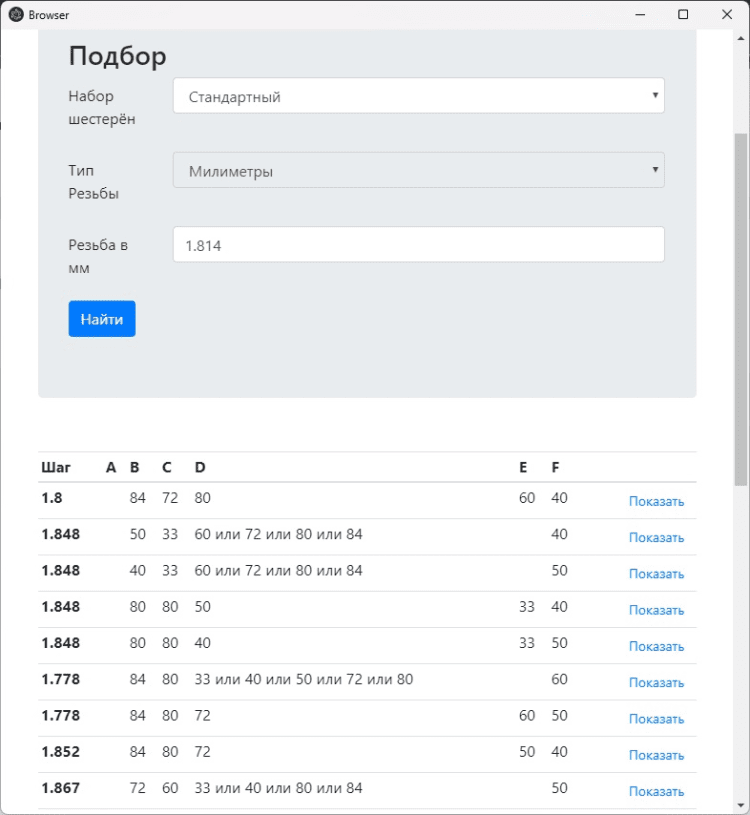Click the Подбор heading
Viewport: 750px width, 815px height.
(117, 57)
